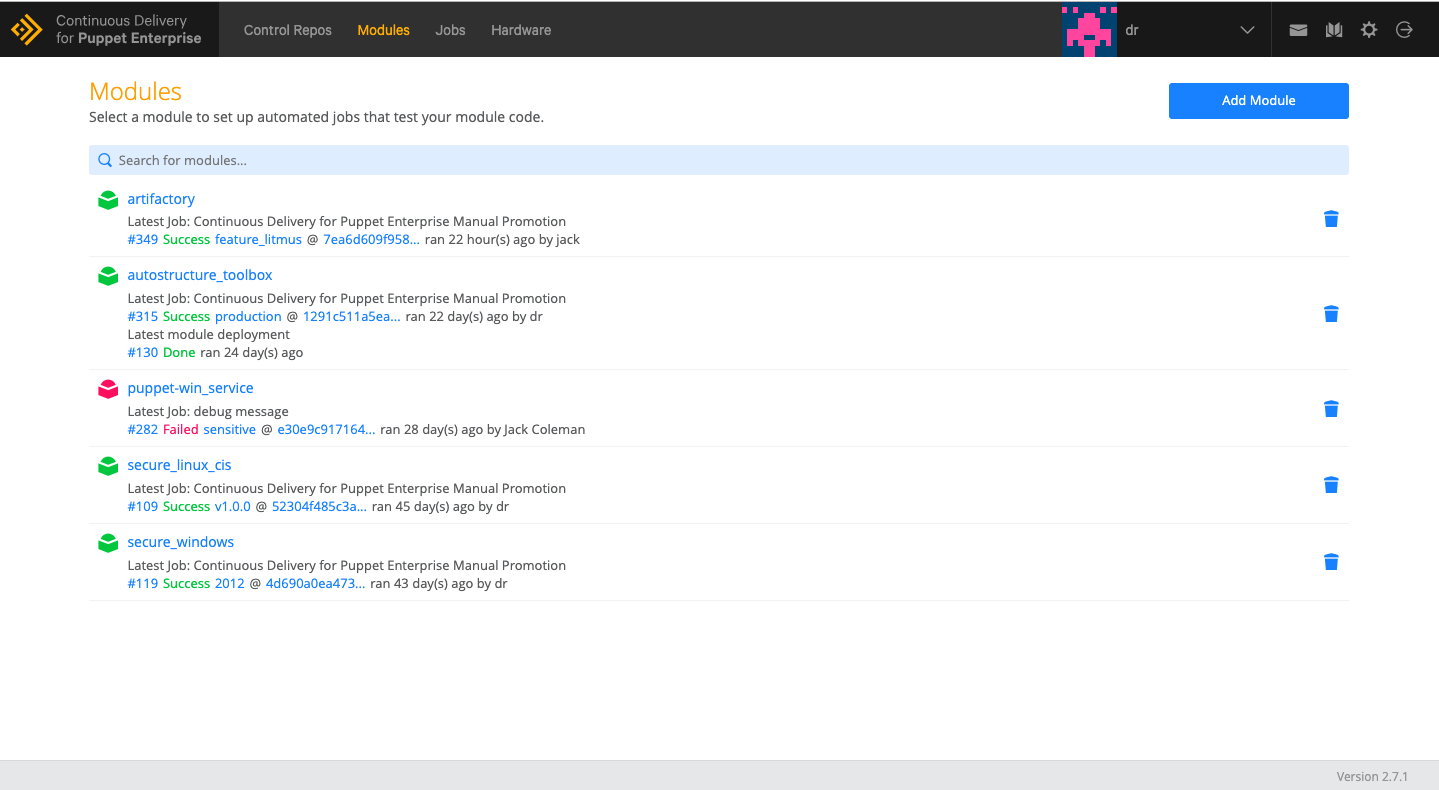Open the secure_windows module
The height and width of the screenshot is (790, 1439).
tap(181, 542)
